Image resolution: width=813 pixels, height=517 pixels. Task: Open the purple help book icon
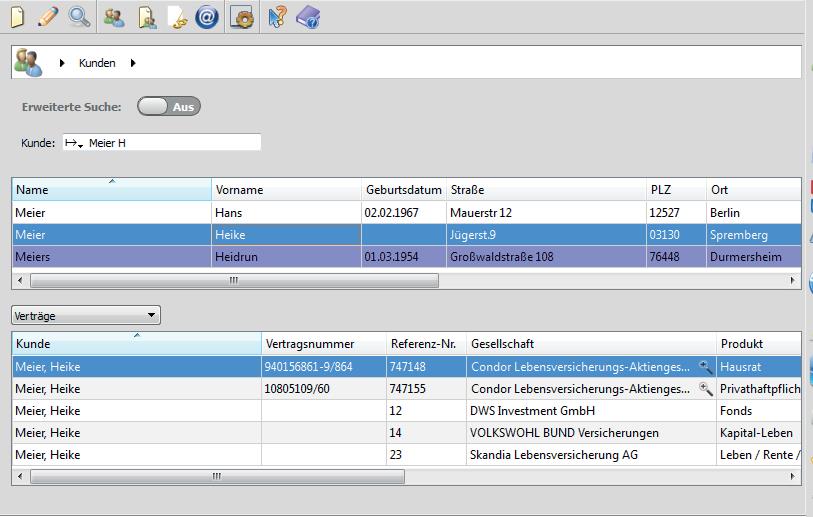coord(308,18)
